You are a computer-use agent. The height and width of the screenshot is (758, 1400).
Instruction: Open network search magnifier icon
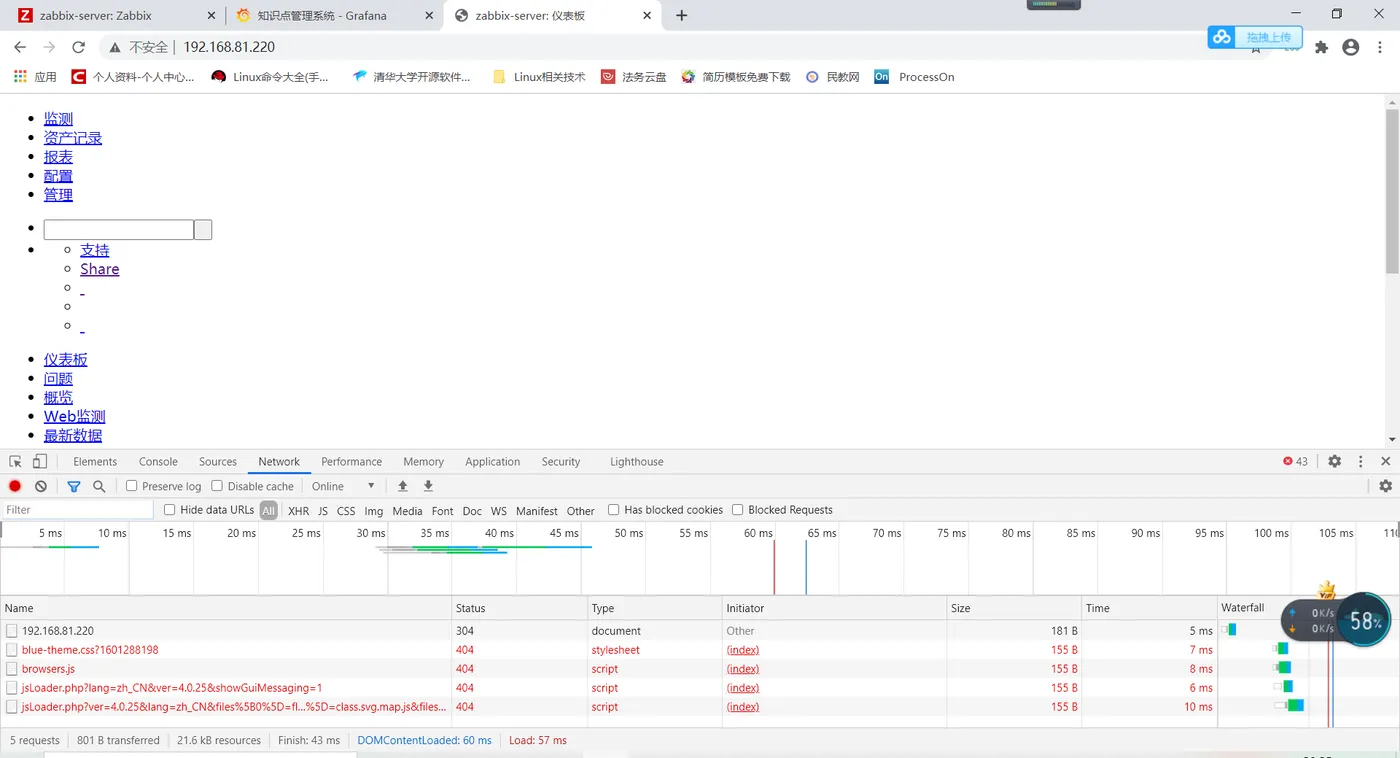pos(99,486)
